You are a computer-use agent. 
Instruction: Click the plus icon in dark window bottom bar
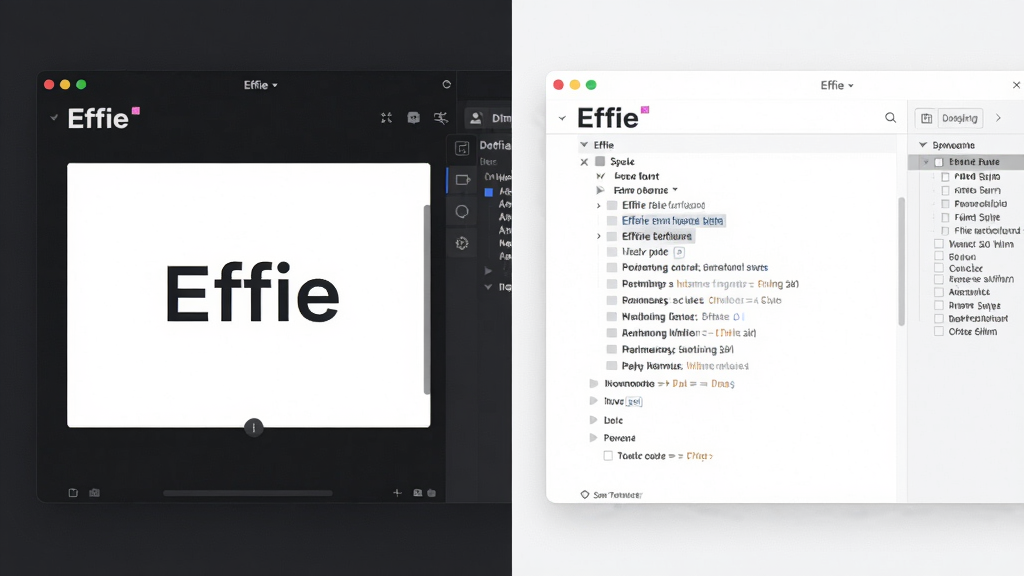397,492
